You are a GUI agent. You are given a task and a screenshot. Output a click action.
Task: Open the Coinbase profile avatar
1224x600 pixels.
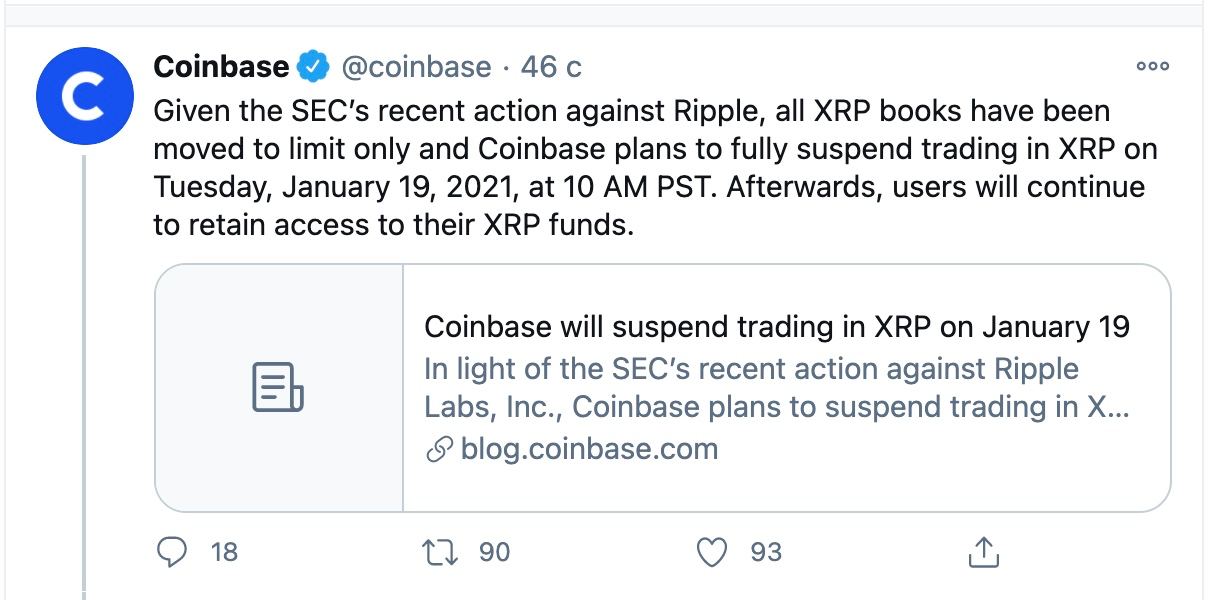84,95
